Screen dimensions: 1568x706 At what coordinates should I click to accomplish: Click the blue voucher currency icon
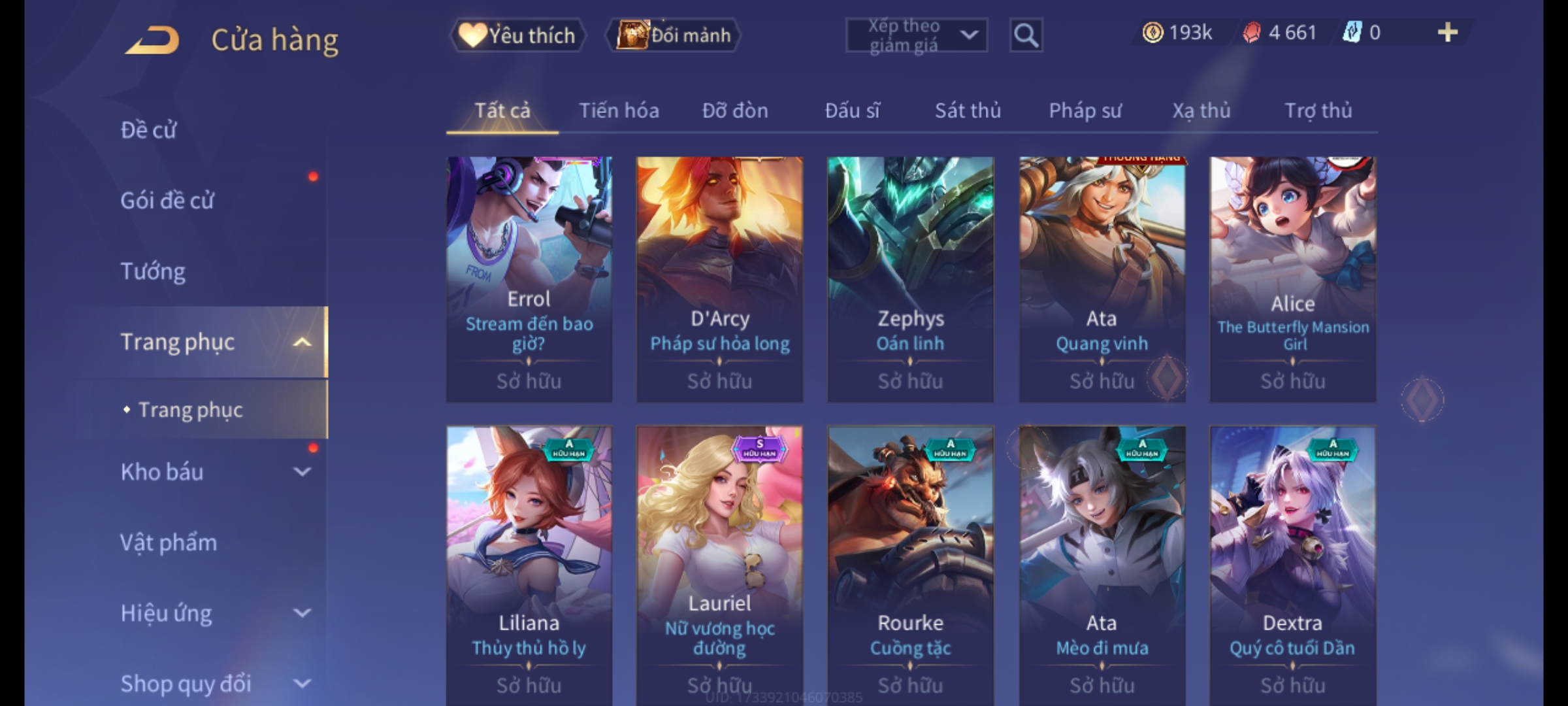point(1351,33)
